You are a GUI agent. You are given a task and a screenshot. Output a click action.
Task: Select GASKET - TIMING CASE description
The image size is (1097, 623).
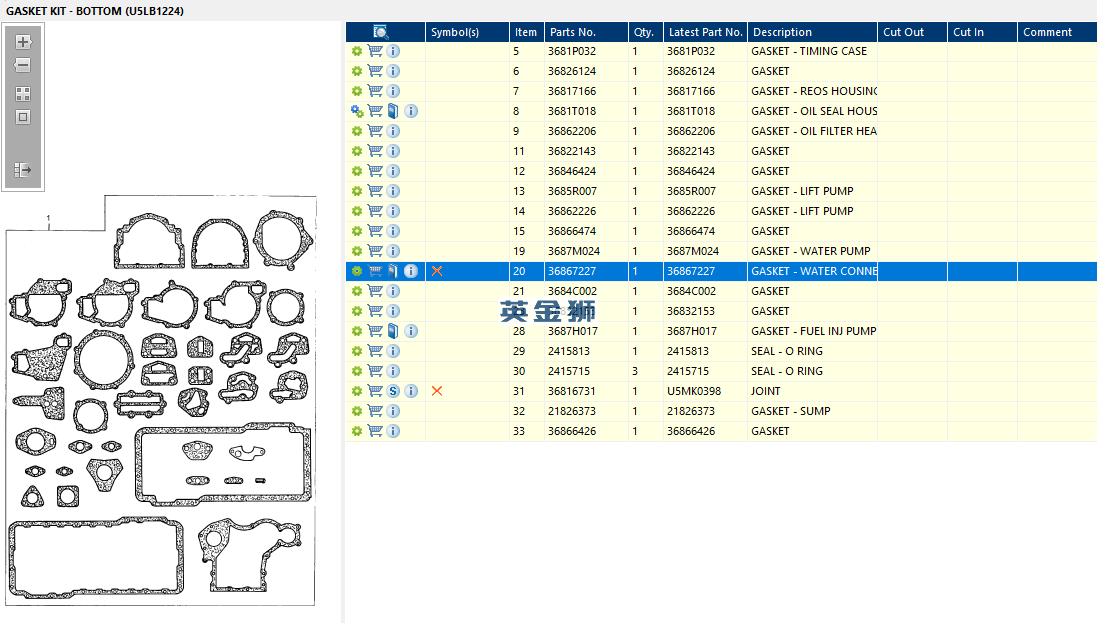[809, 51]
